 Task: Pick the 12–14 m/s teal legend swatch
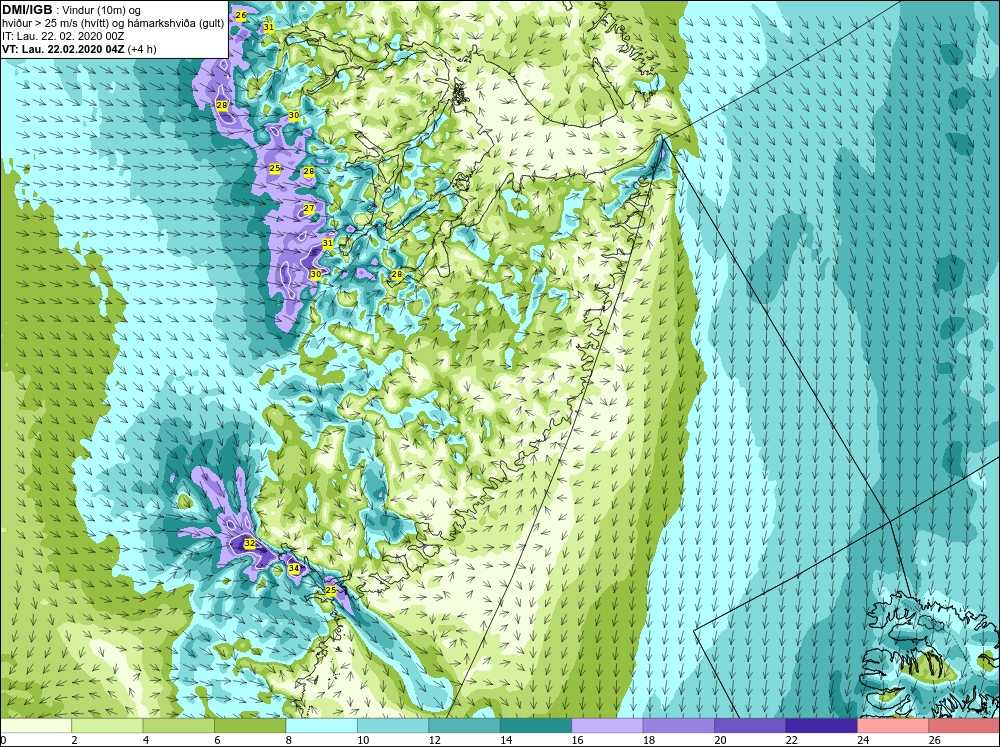tap(464, 725)
